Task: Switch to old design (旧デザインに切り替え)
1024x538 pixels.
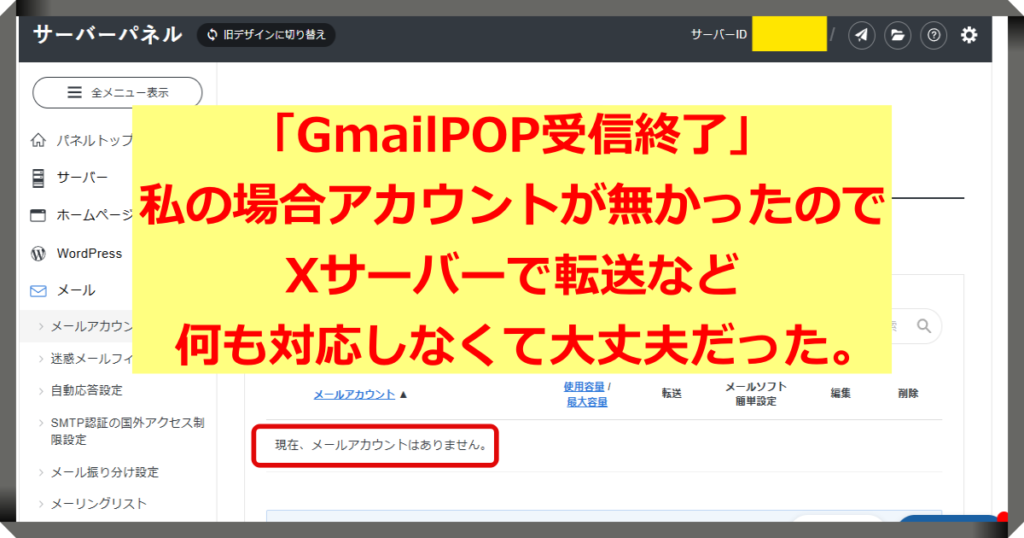Action: tap(266, 35)
